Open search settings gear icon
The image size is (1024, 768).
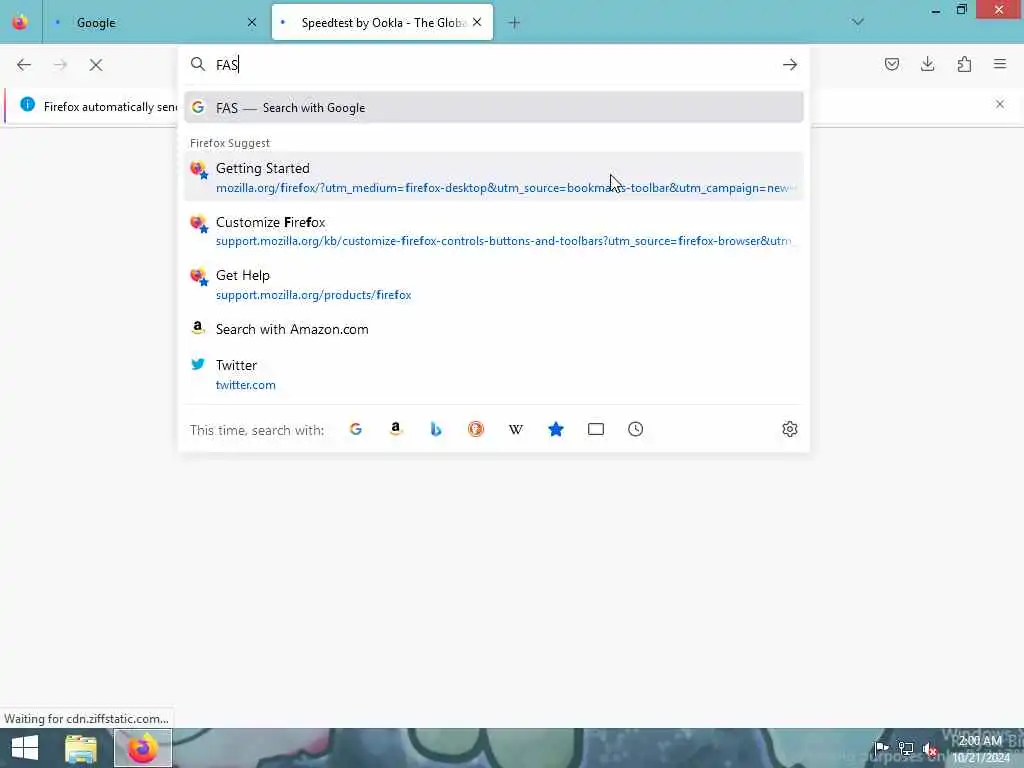click(790, 429)
